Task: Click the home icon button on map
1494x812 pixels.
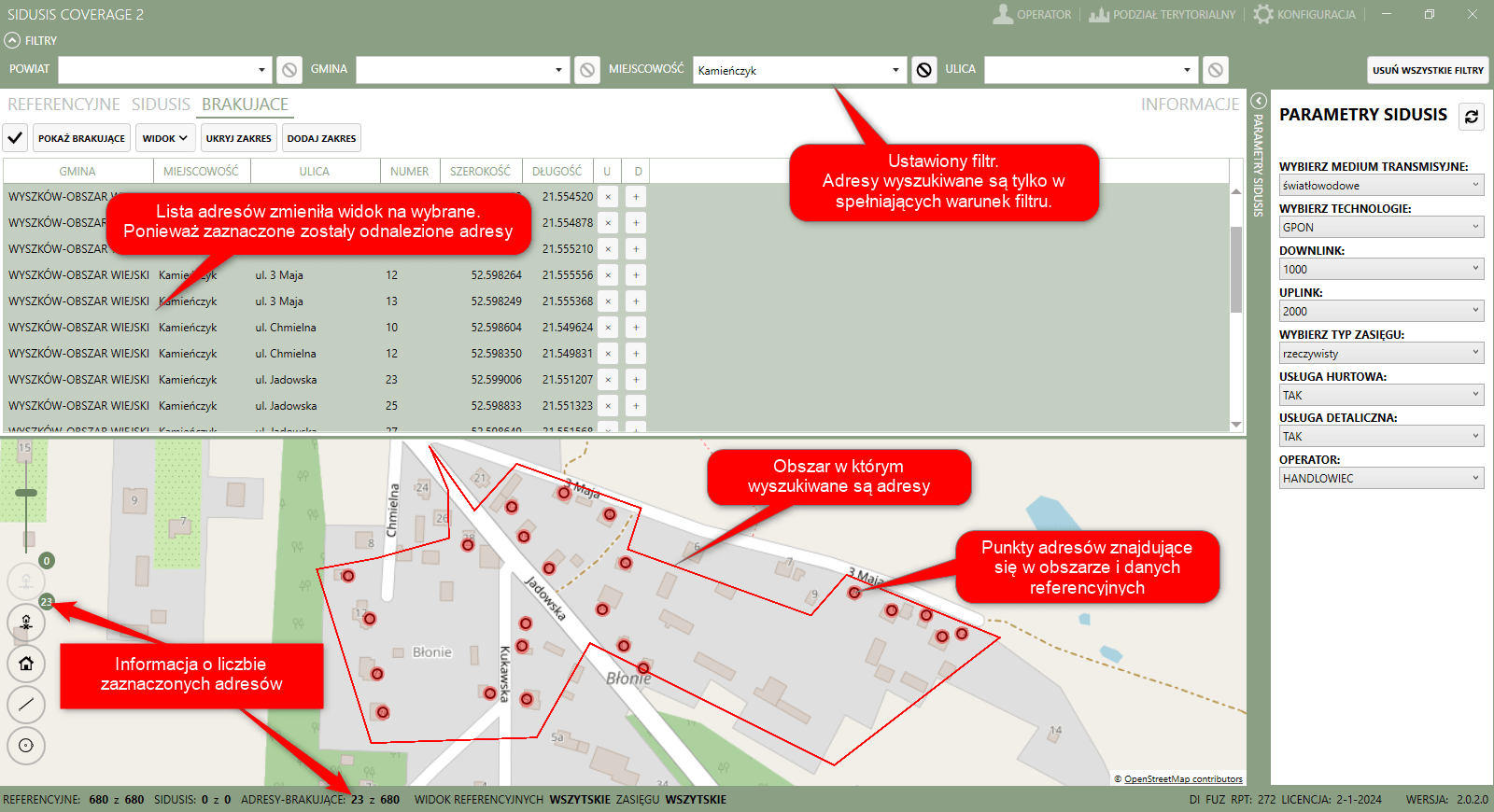Action: click(26, 664)
